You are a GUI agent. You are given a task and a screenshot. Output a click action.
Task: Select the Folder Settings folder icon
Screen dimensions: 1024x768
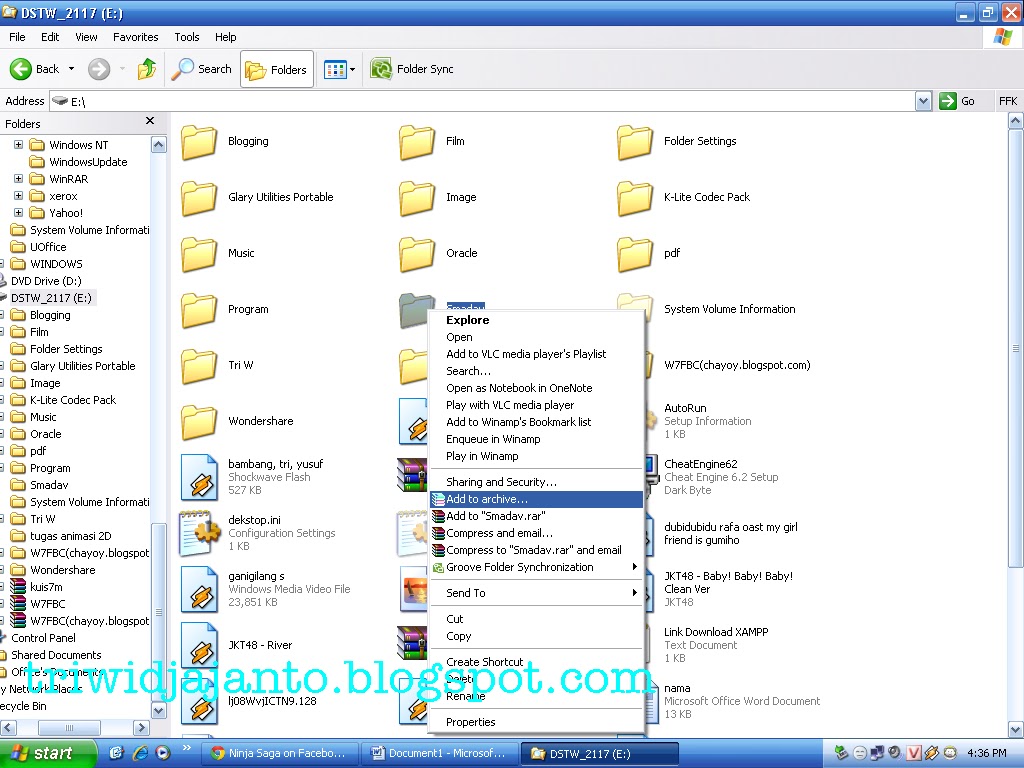tap(635, 142)
